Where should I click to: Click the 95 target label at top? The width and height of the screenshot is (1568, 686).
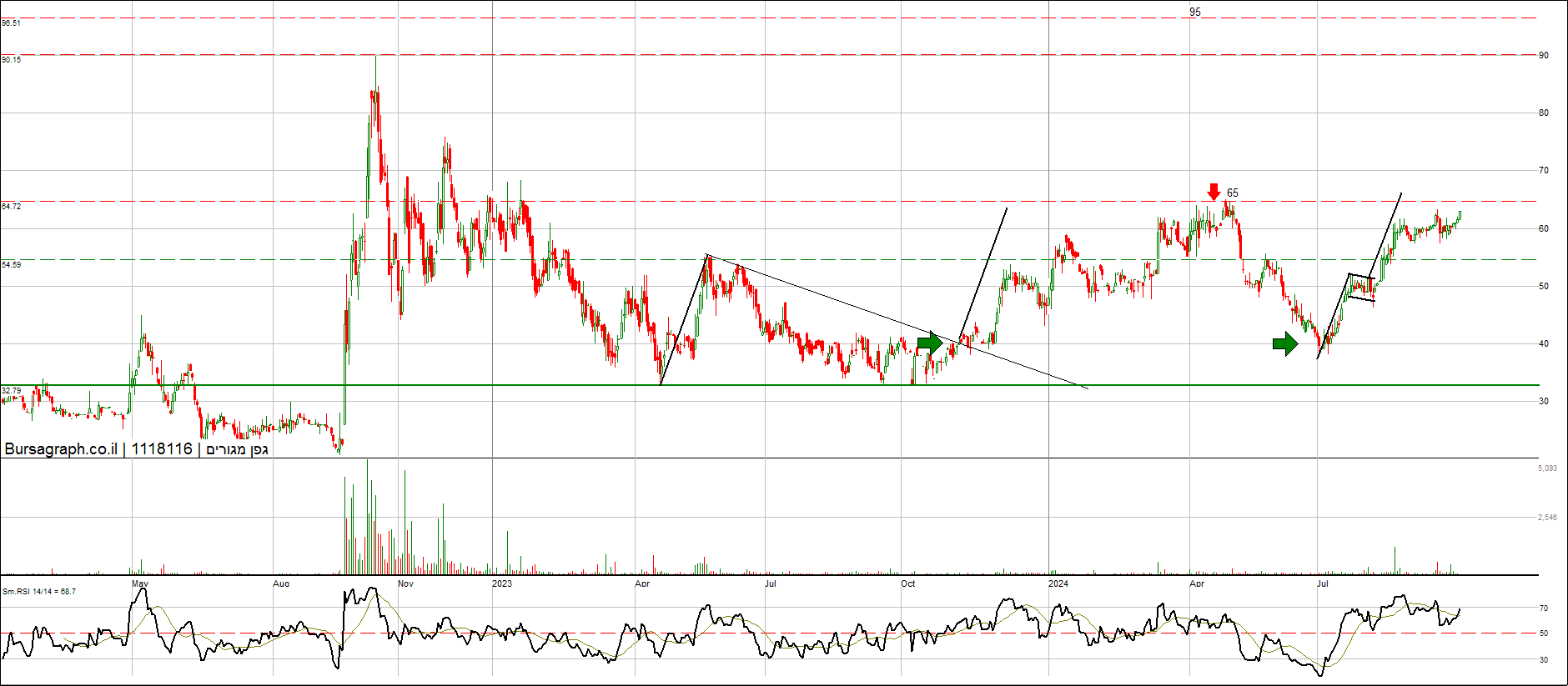[1195, 12]
